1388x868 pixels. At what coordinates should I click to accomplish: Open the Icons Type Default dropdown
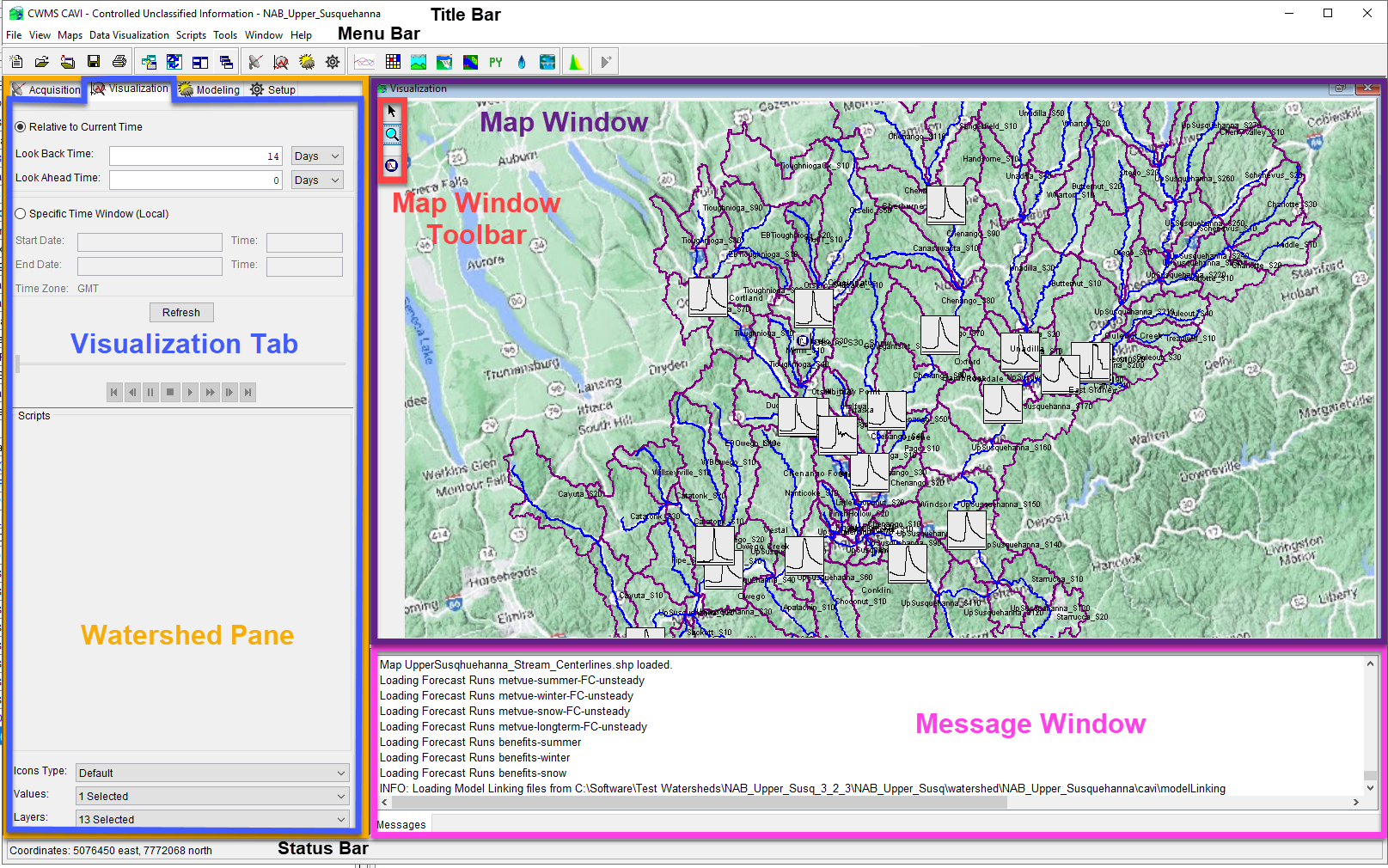(x=212, y=773)
